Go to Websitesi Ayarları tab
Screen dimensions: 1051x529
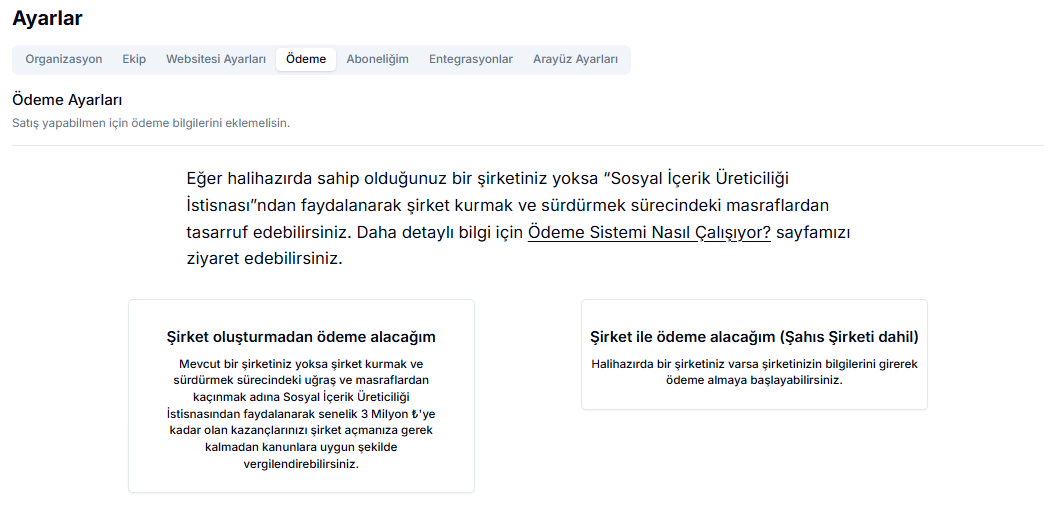pos(216,59)
